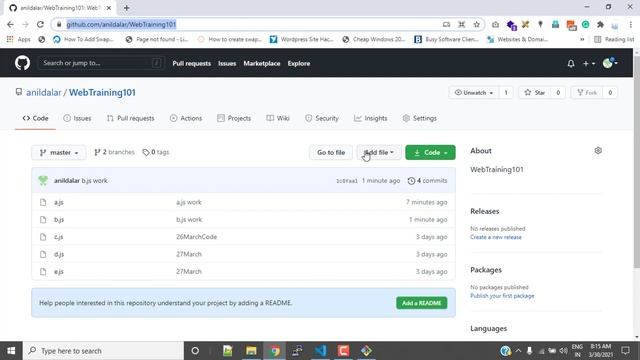The width and height of the screenshot is (640, 360).
Task: Switch to the repository Pull requests tab
Action: [x=131, y=118]
